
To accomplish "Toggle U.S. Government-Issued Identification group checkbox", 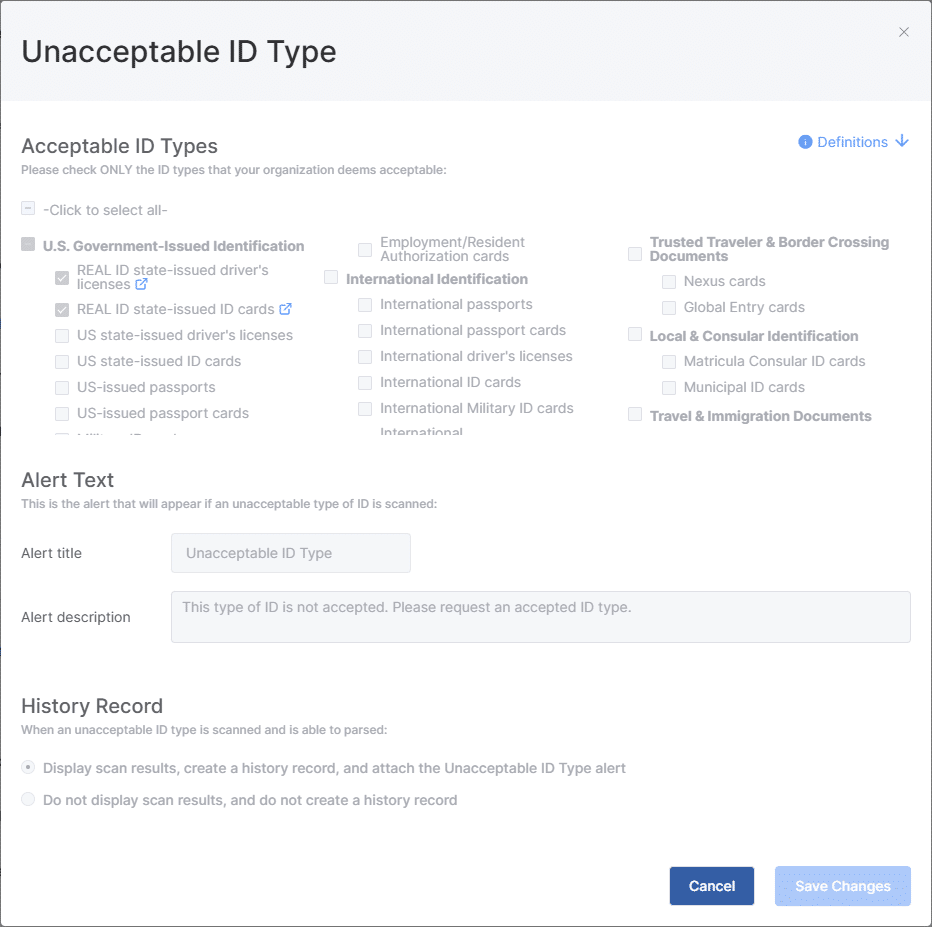I will tap(28, 244).
